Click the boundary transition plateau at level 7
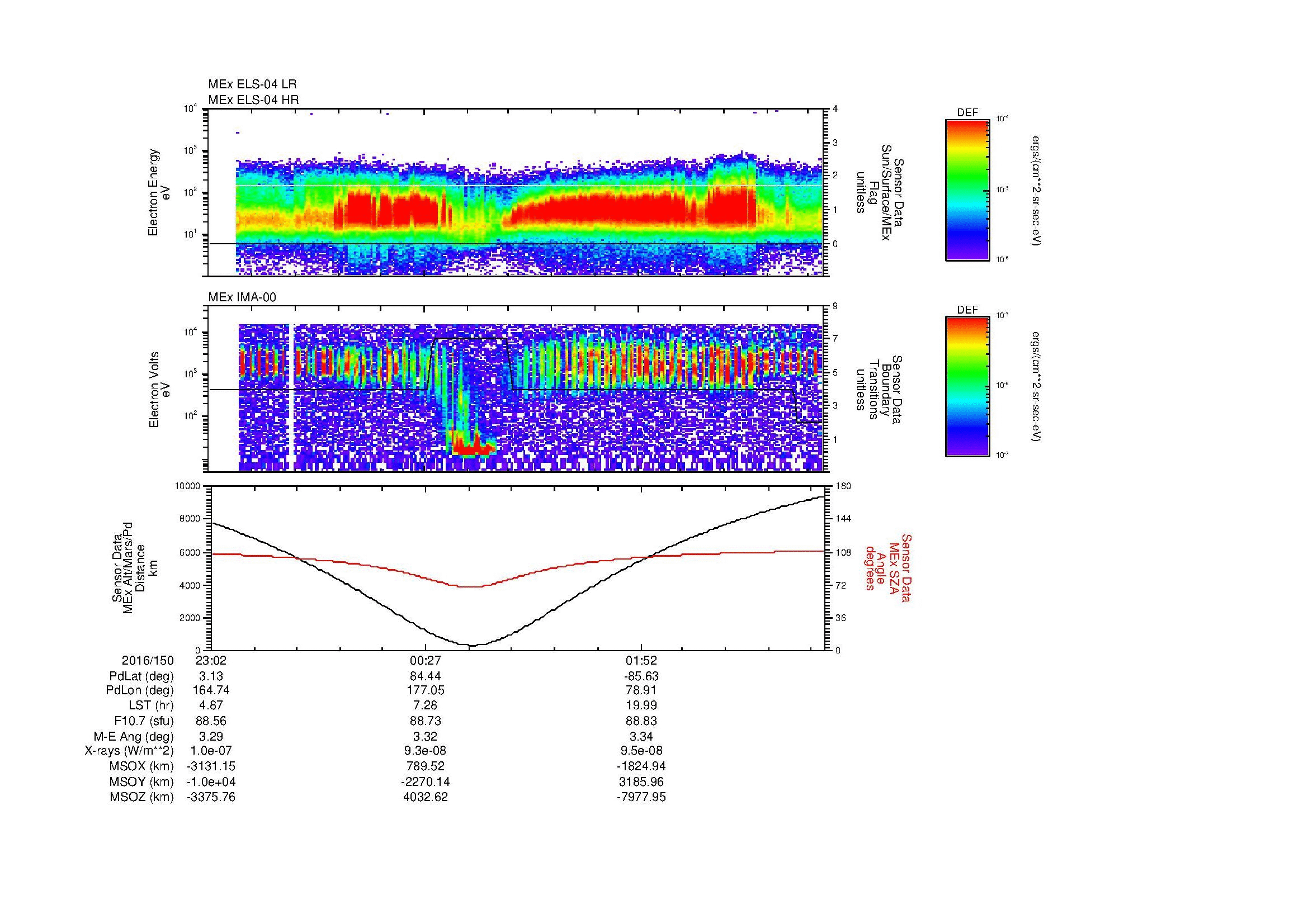 pyautogui.click(x=470, y=339)
